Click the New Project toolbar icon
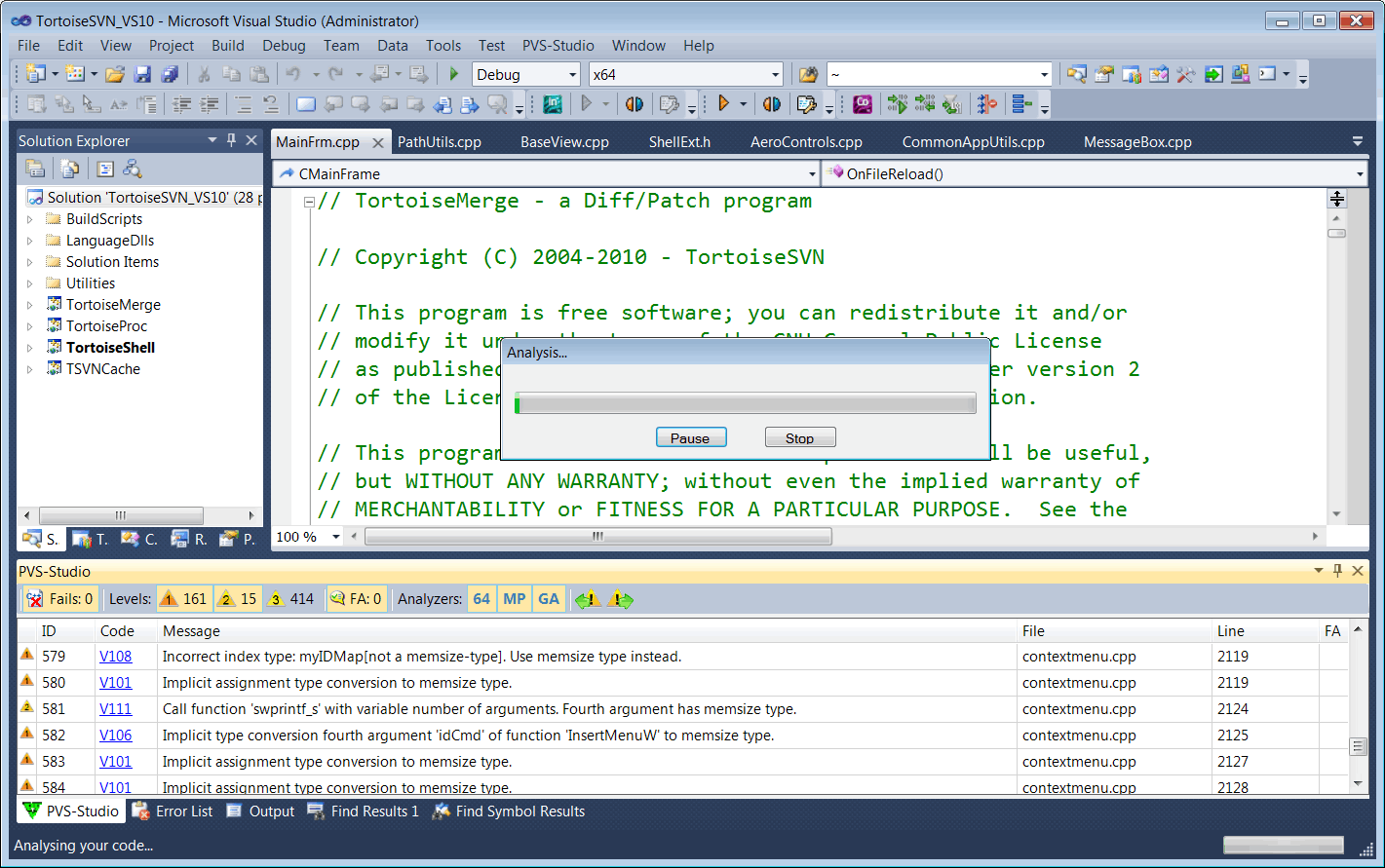The height and width of the screenshot is (868, 1385). (36, 74)
